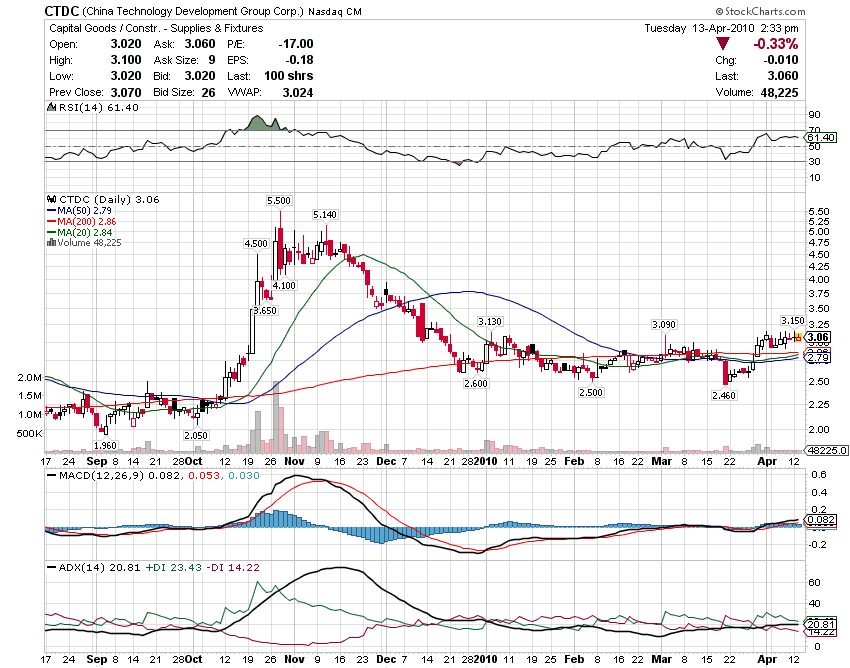Click the red MA(200) legend line

pos(51,221)
